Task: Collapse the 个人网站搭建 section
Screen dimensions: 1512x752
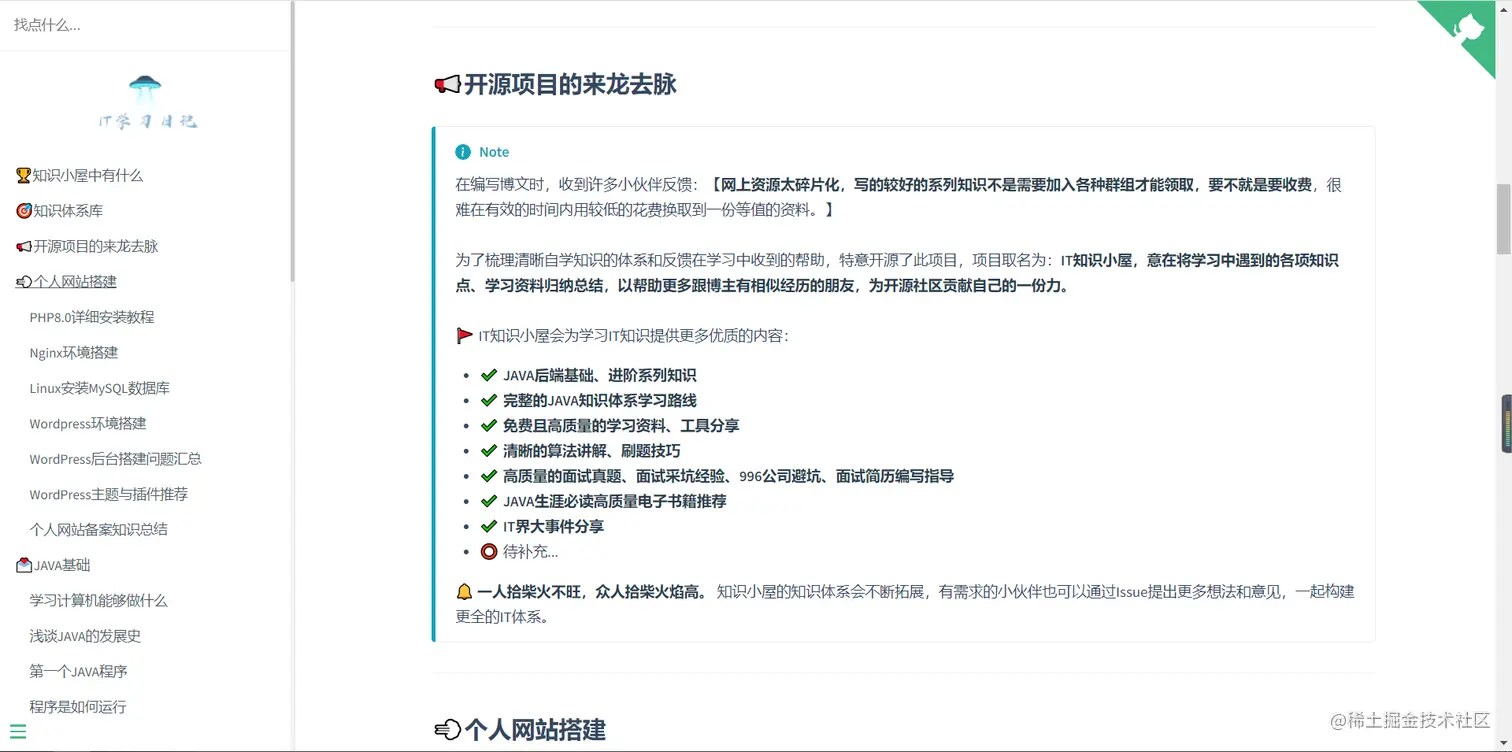Action: pyautogui.click(x=73, y=282)
